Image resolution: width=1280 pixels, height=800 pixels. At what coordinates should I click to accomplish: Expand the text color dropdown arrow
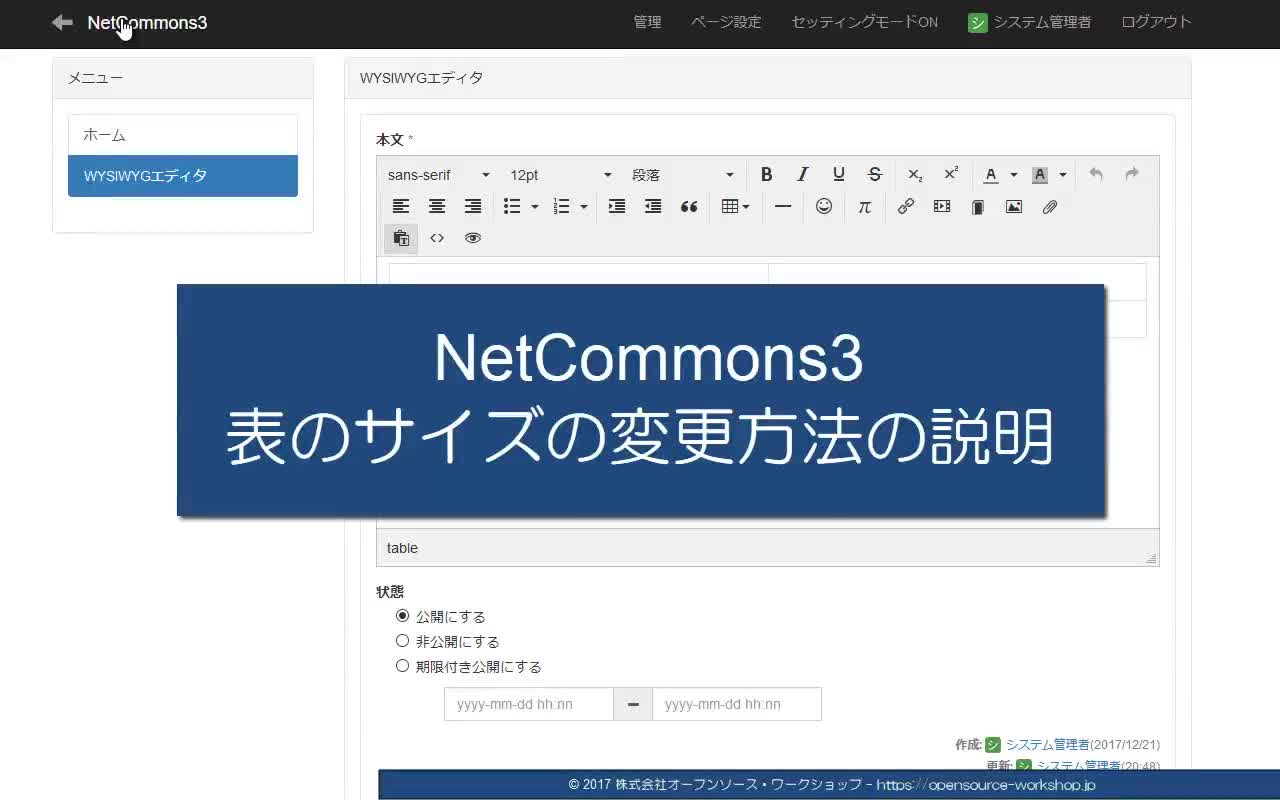click(x=1013, y=175)
